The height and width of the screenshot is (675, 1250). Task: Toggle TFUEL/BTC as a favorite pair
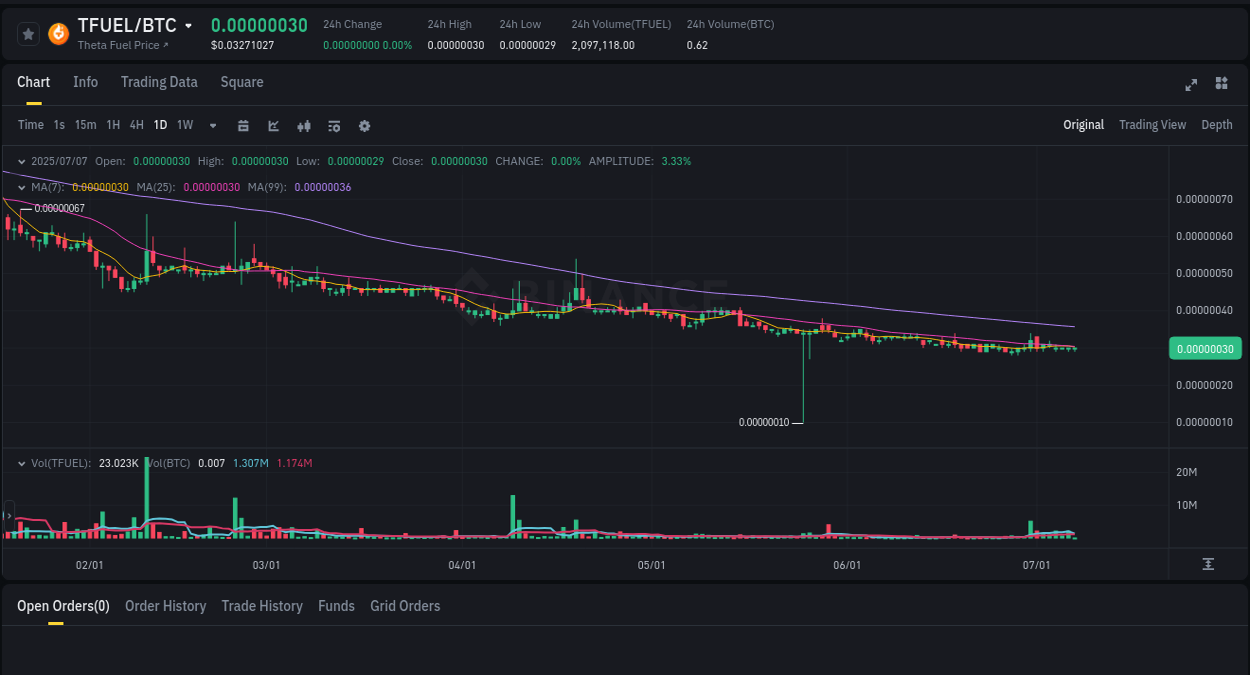pyautogui.click(x=28, y=33)
